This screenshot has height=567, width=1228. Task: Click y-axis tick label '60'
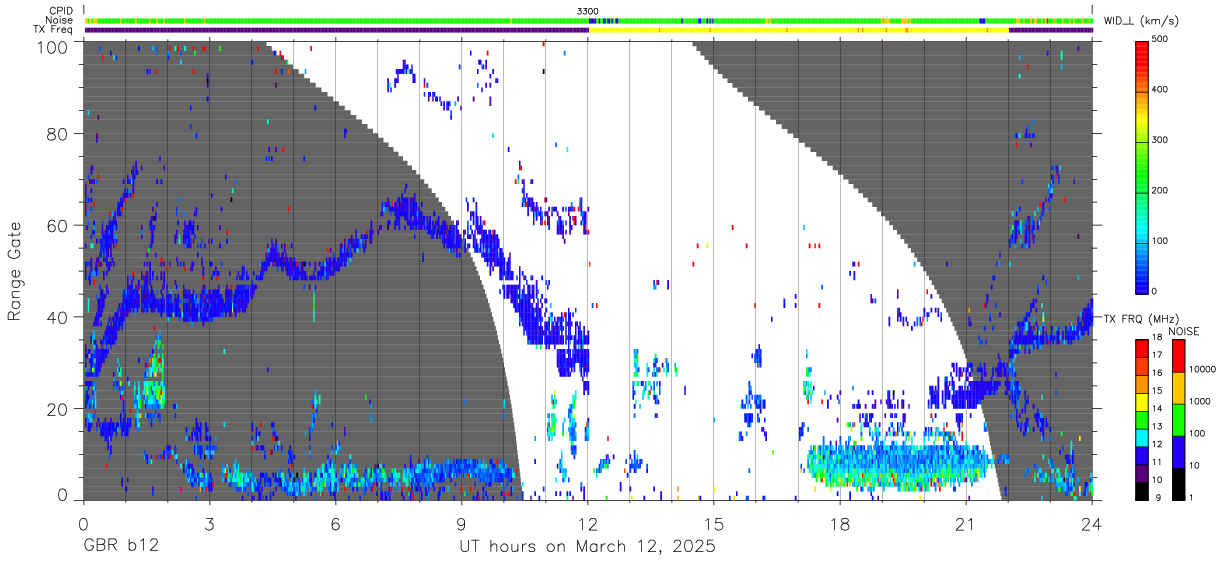click(x=59, y=226)
